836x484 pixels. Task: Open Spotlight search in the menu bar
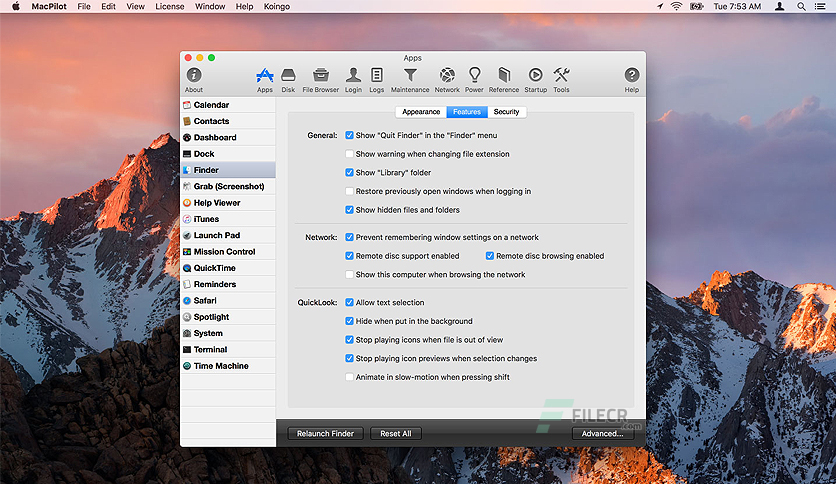click(801, 6)
